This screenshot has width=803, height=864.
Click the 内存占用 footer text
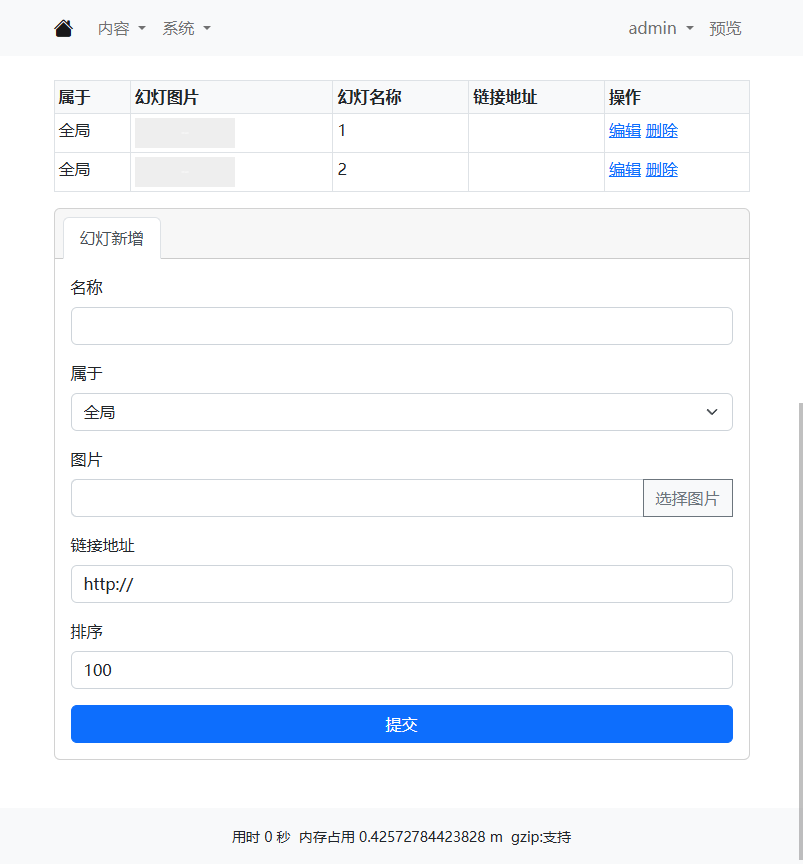(401, 837)
